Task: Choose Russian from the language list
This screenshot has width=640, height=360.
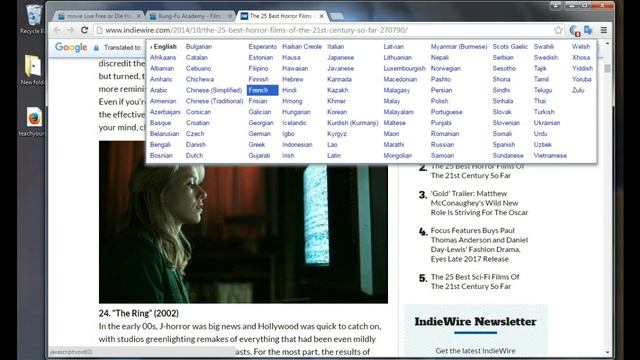Action: click(x=442, y=144)
